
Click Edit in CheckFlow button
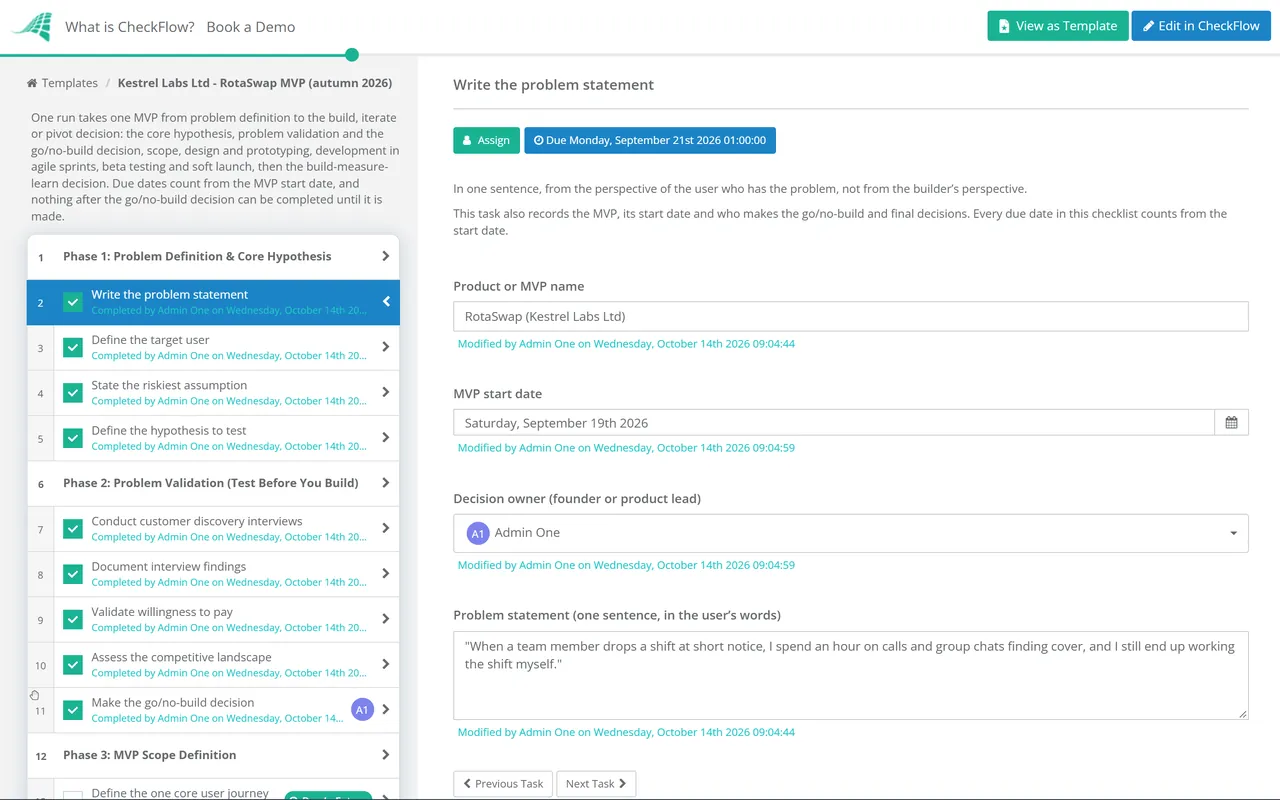pyautogui.click(x=1201, y=26)
